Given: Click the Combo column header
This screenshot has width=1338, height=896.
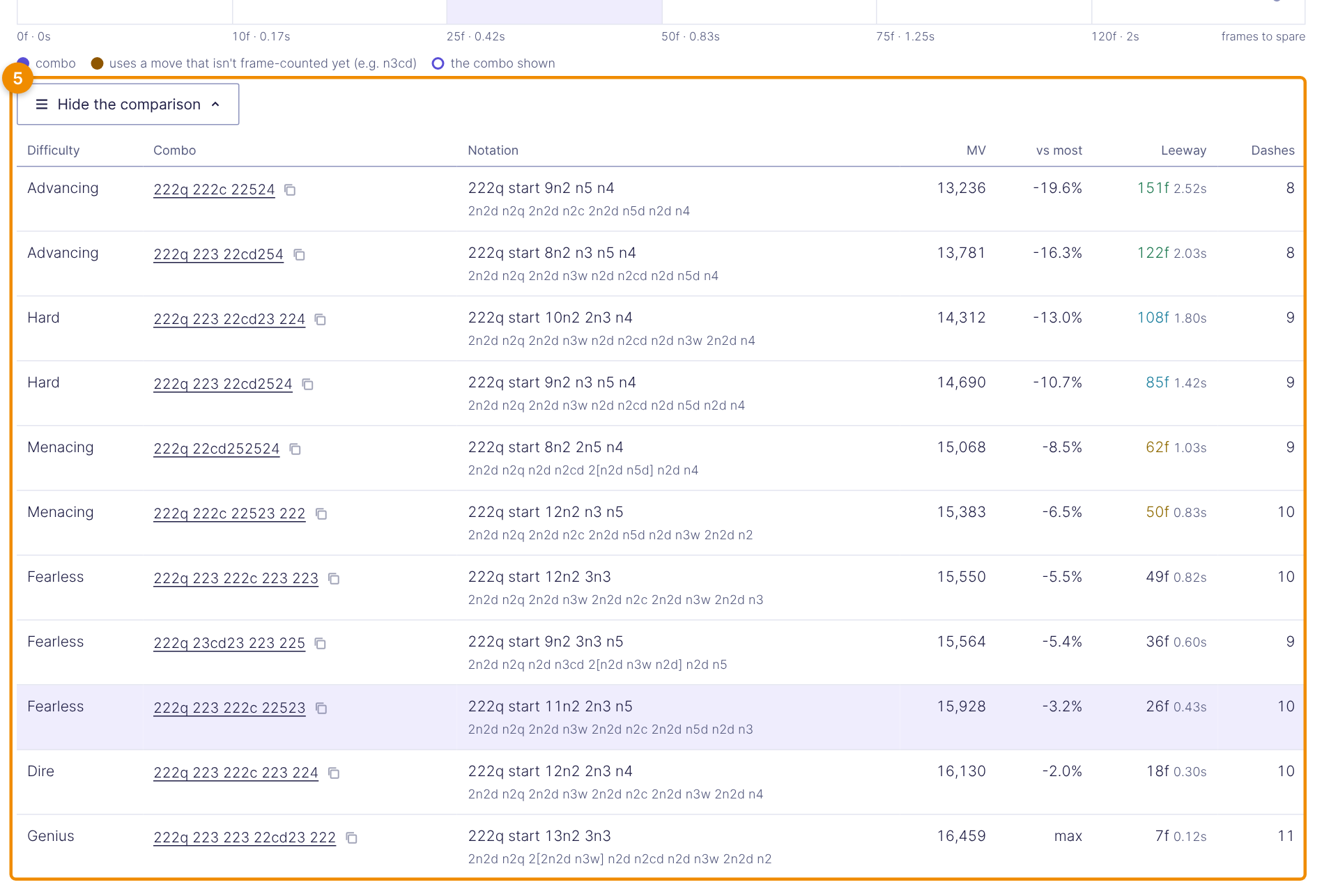Looking at the screenshot, I should (x=175, y=150).
